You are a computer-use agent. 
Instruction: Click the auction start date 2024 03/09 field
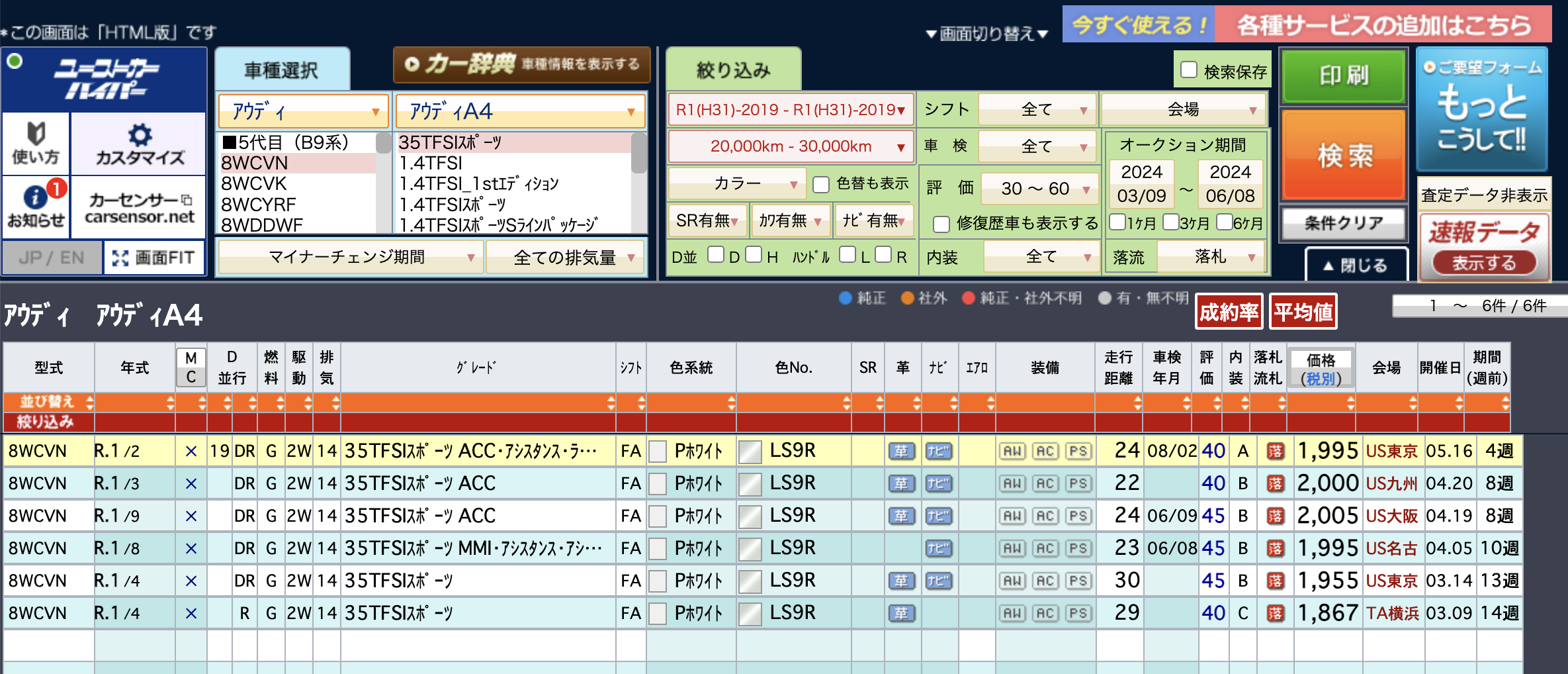pos(1141,184)
